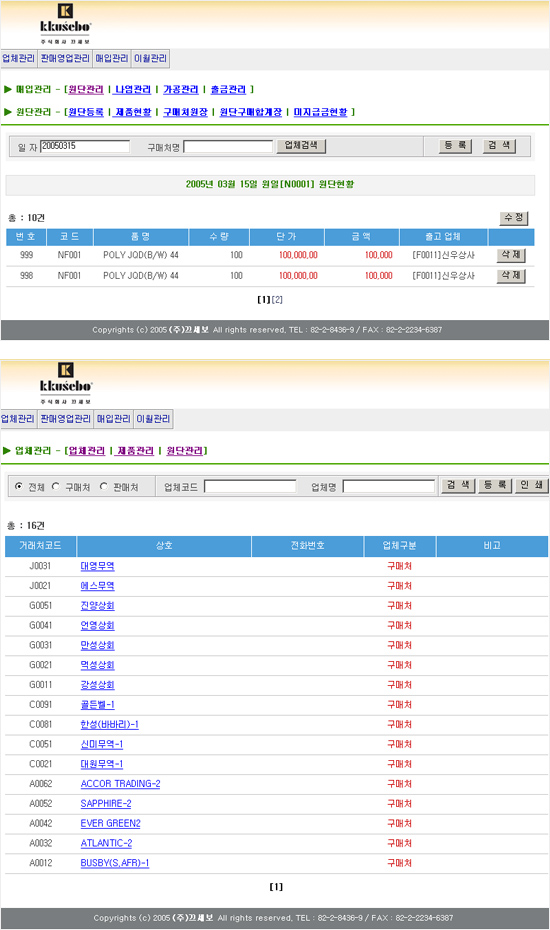Open the 원단등록 link
Screen dimensions: 550x930
click(x=86, y=112)
